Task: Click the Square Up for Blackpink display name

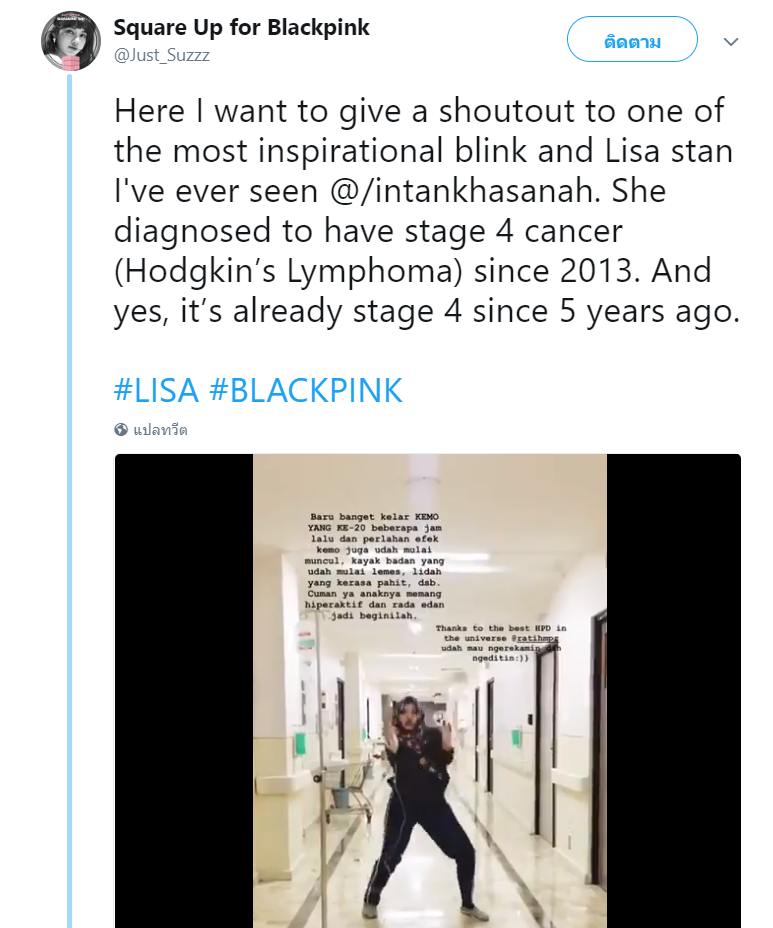Action: click(x=241, y=27)
